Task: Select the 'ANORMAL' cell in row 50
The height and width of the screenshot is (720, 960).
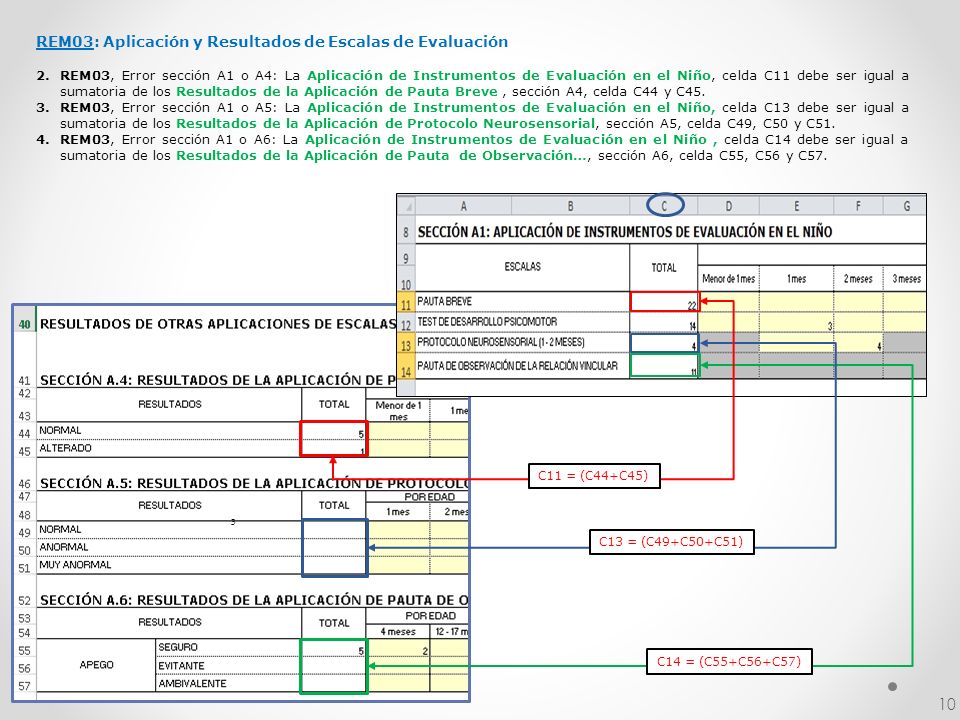Action: [169, 547]
